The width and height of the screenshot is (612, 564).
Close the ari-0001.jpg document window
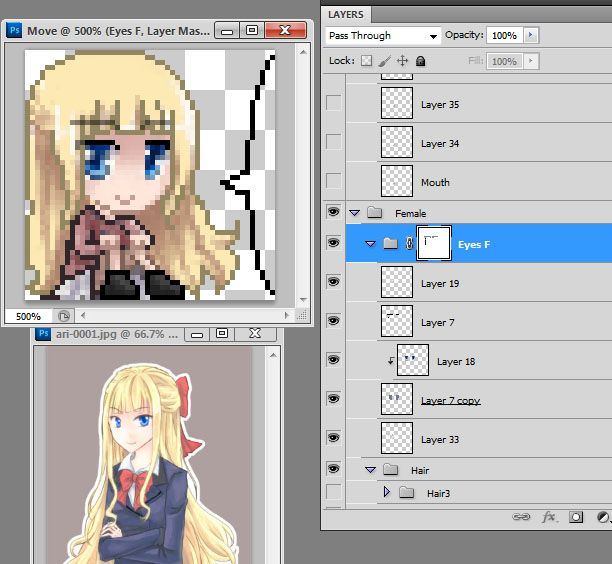coord(255,333)
